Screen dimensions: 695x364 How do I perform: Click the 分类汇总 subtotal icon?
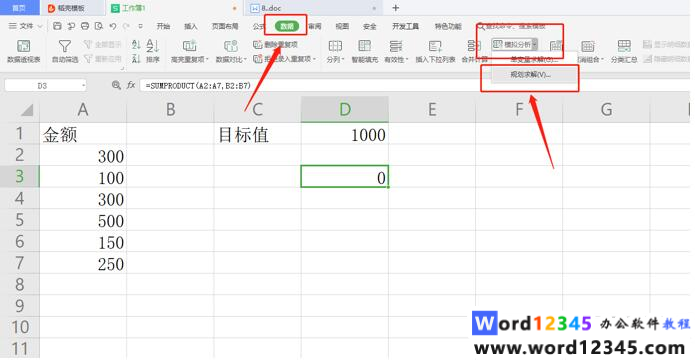point(624,46)
